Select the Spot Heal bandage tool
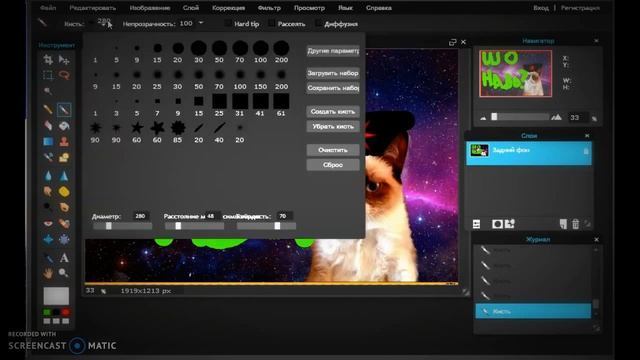The width and height of the screenshot is (640, 360). (64, 223)
